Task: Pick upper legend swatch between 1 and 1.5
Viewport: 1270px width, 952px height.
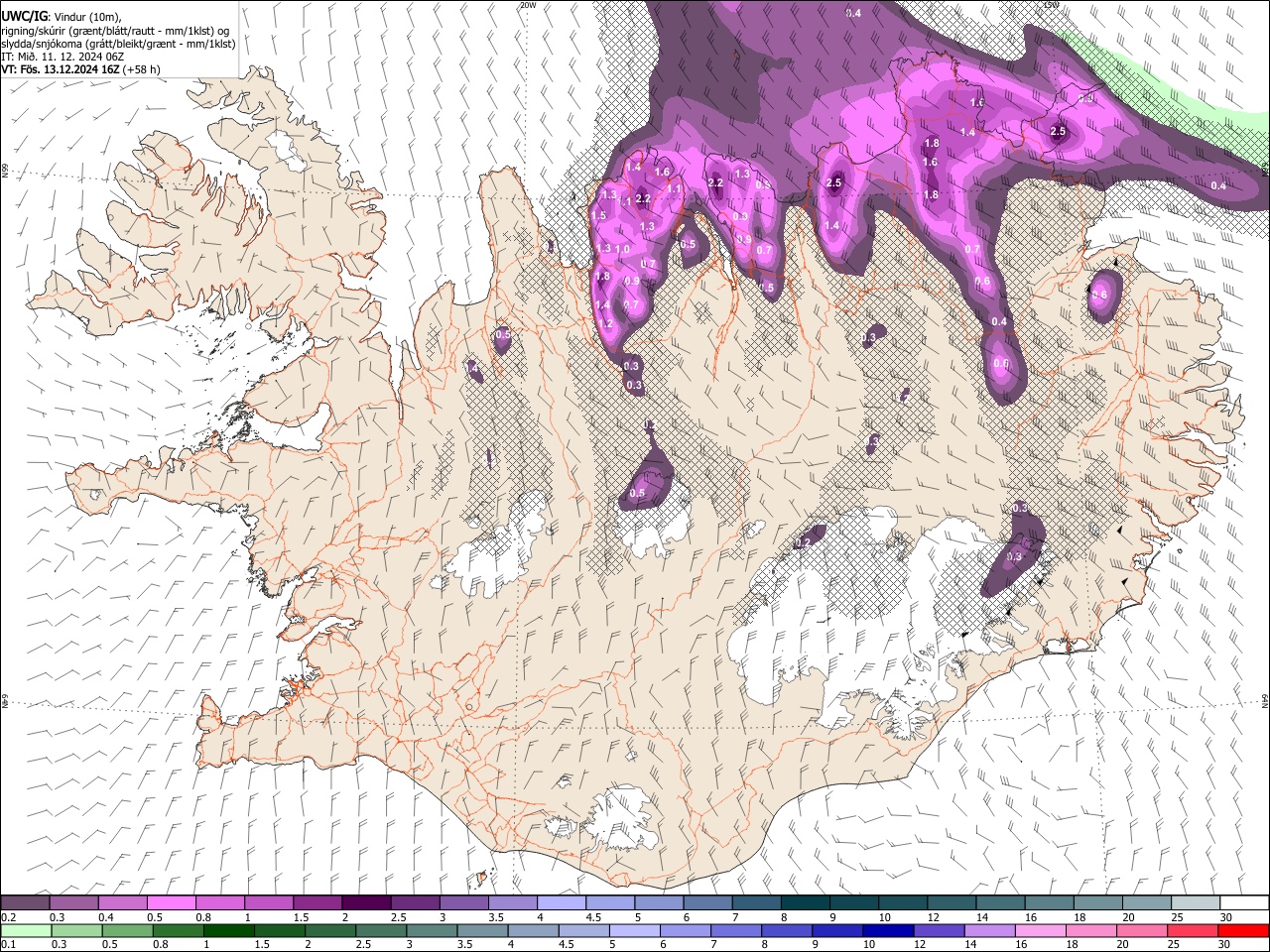Action: tap(268, 903)
